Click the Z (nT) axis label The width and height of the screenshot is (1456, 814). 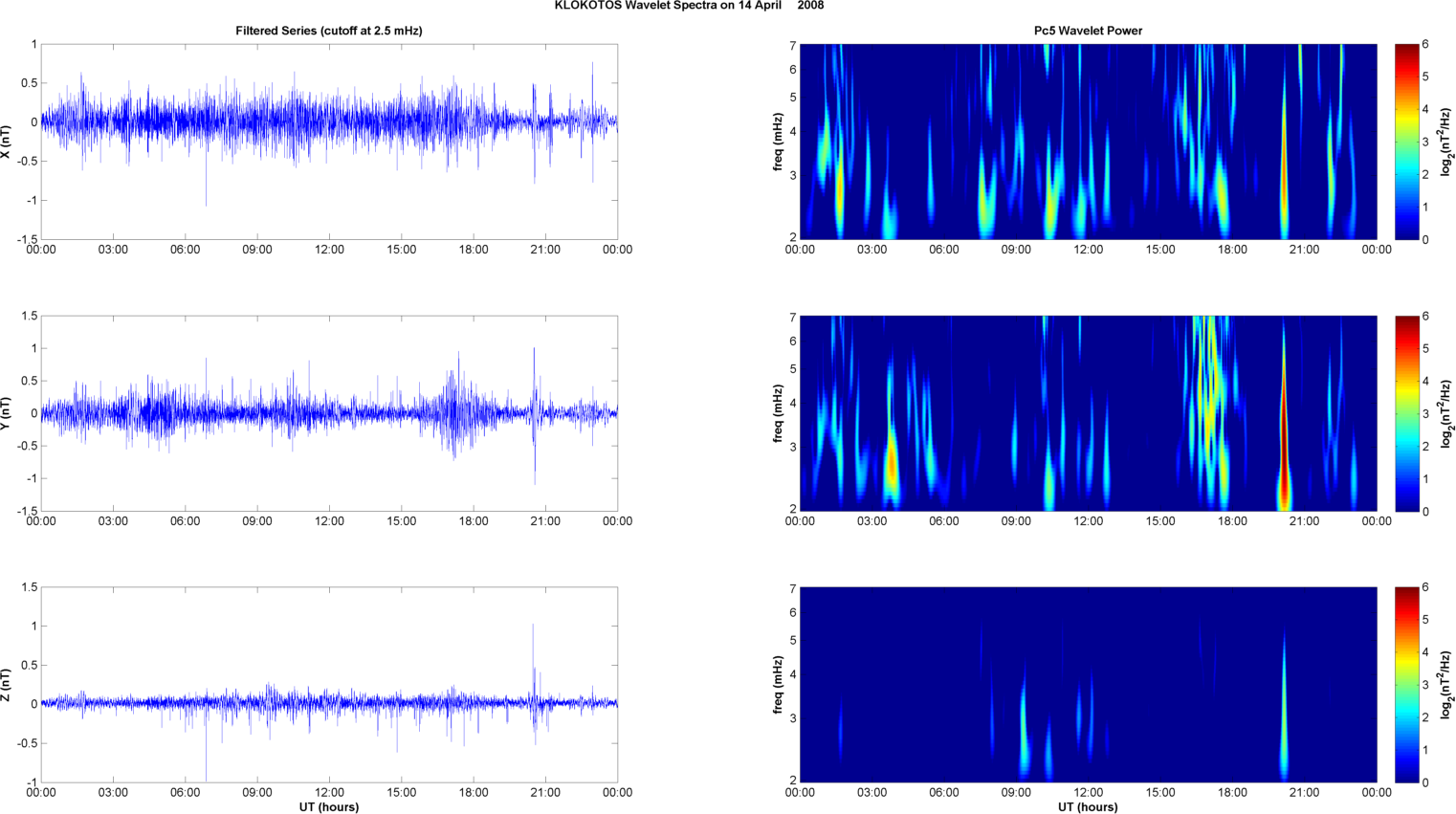coord(6,685)
